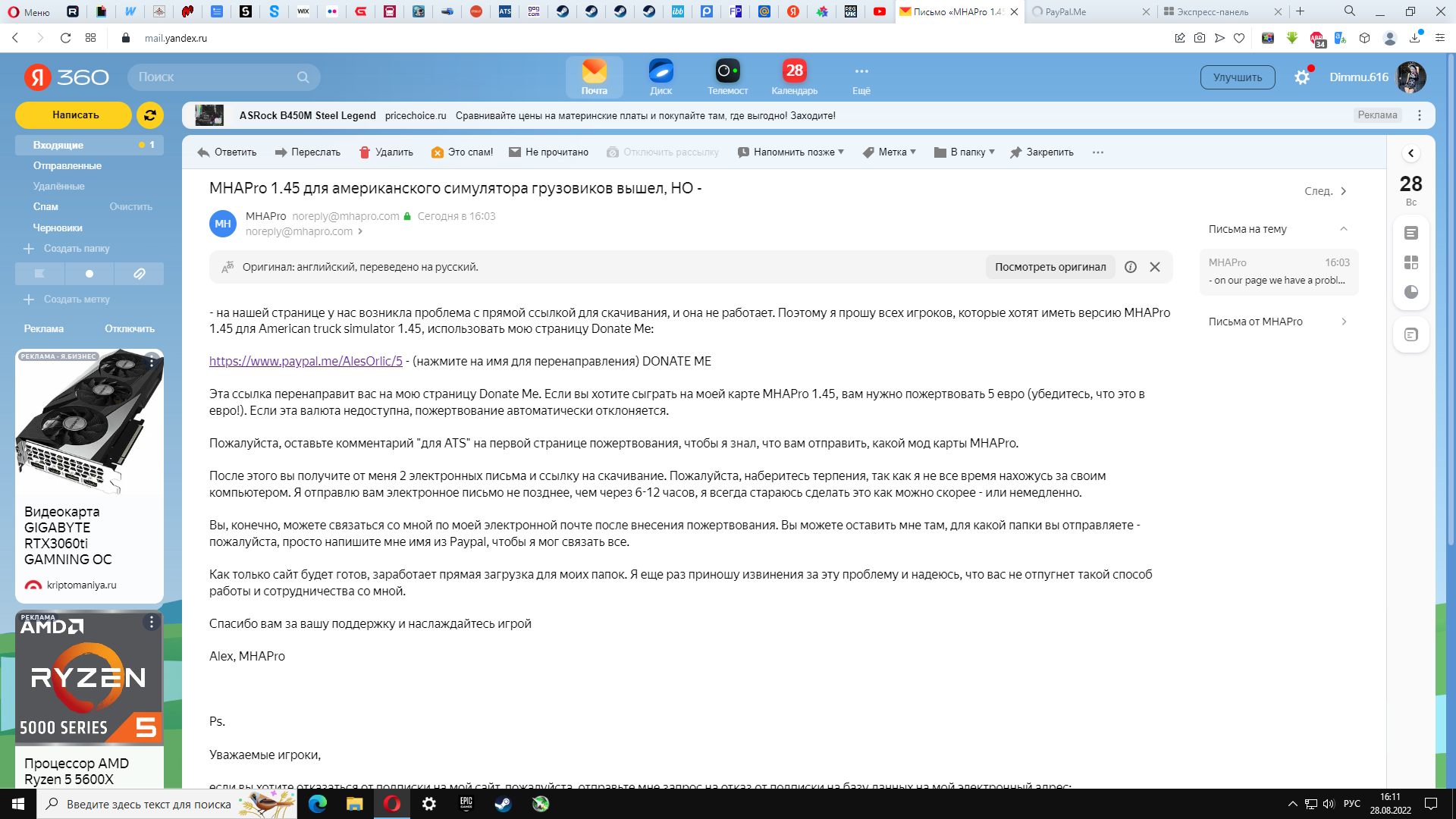Filter messages with attachments paperclip
1456x819 pixels.
[139, 274]
